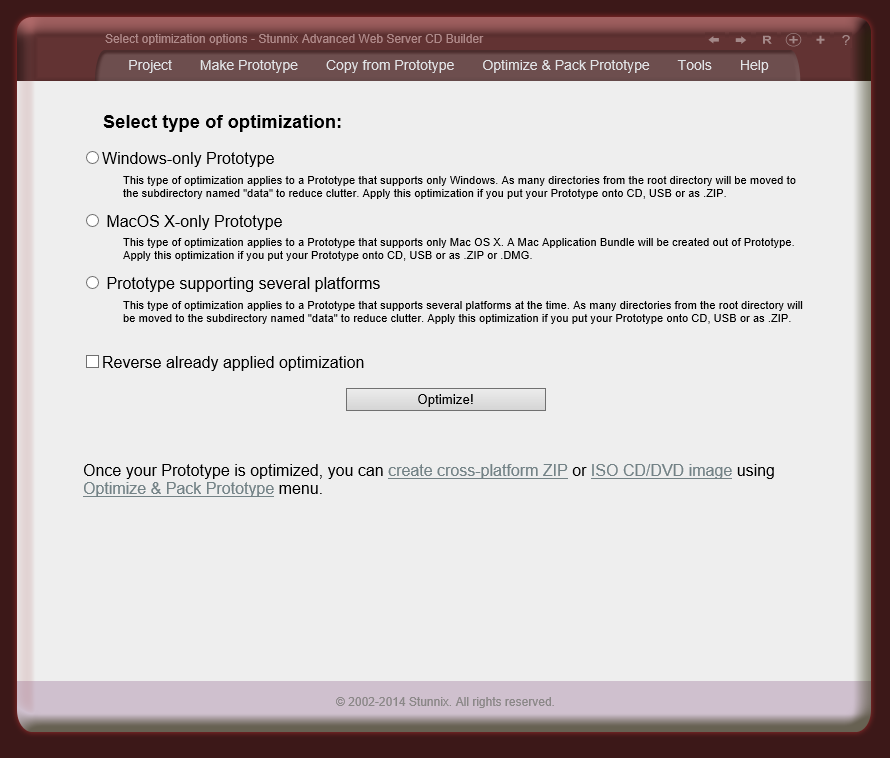This screenshot has width=890, height=758.
Task: Choose MacOS X-only Prototype option
Action: 92,220
